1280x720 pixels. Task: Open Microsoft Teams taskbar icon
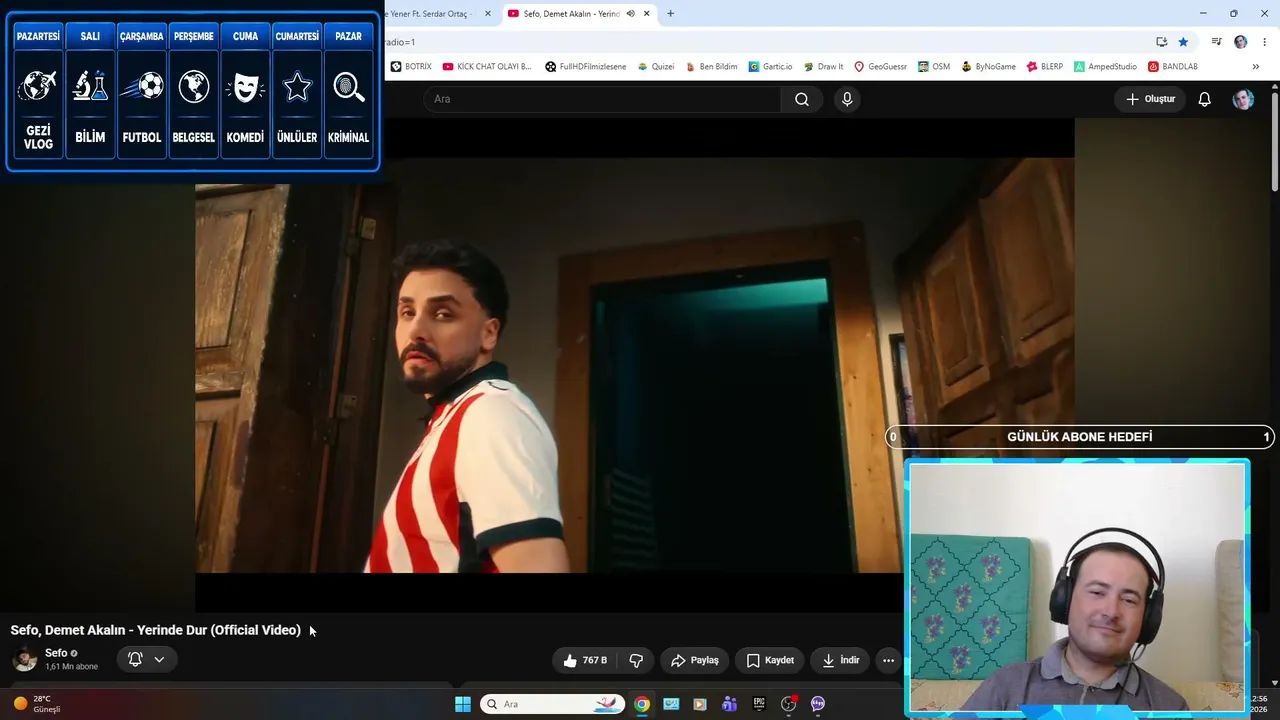(x=729, y=704)
